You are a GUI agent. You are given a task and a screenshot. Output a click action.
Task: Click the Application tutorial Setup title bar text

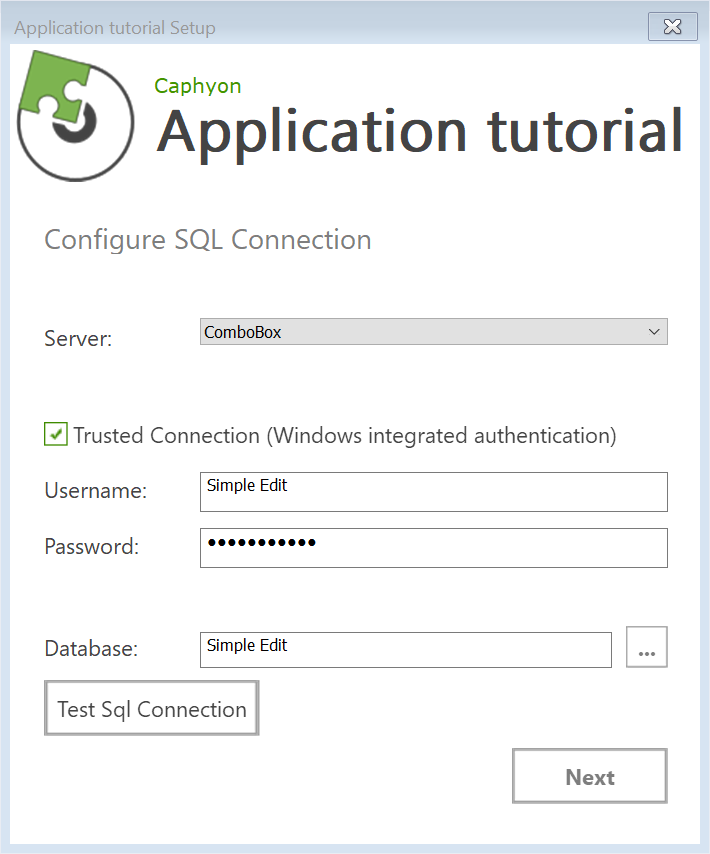point(115,28)
